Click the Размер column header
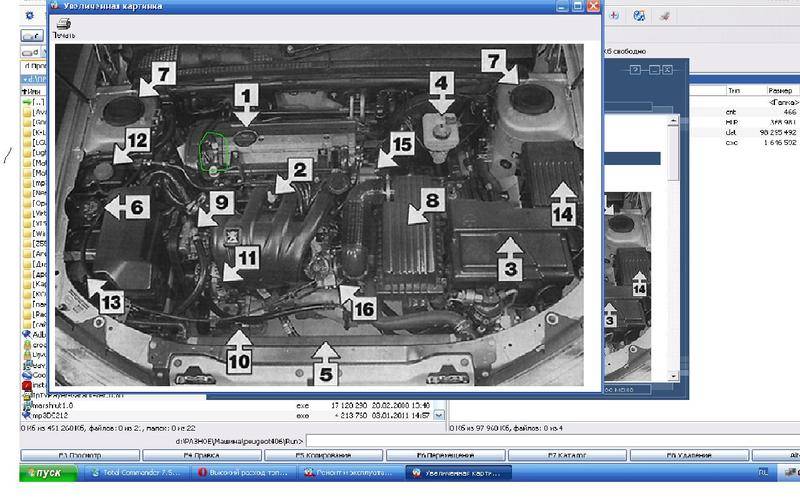This screenshot has height=500, width=800. 781,89
